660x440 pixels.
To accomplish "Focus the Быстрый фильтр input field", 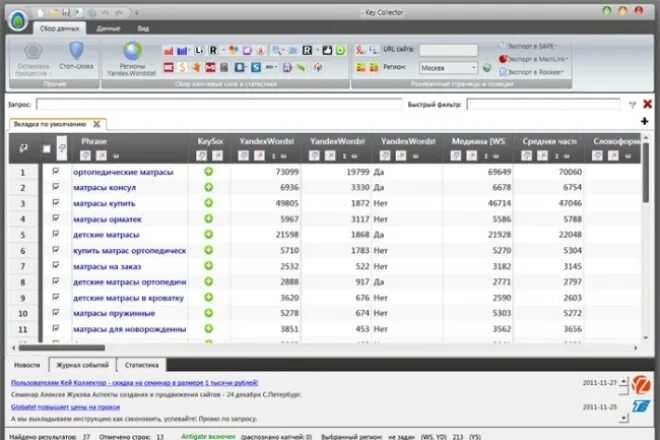I will click(x=543, y=104).
